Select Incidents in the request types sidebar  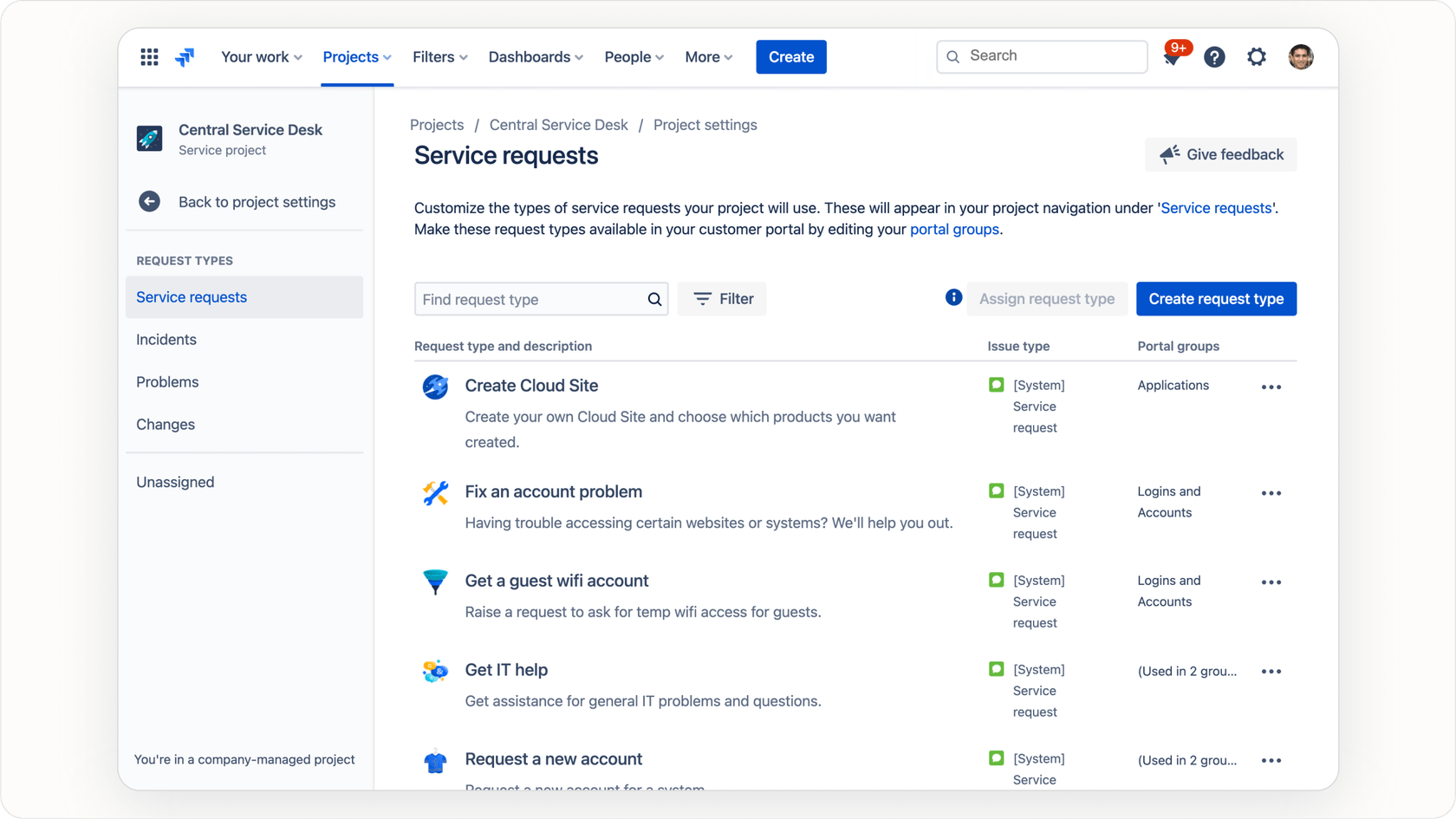(166, 339)
